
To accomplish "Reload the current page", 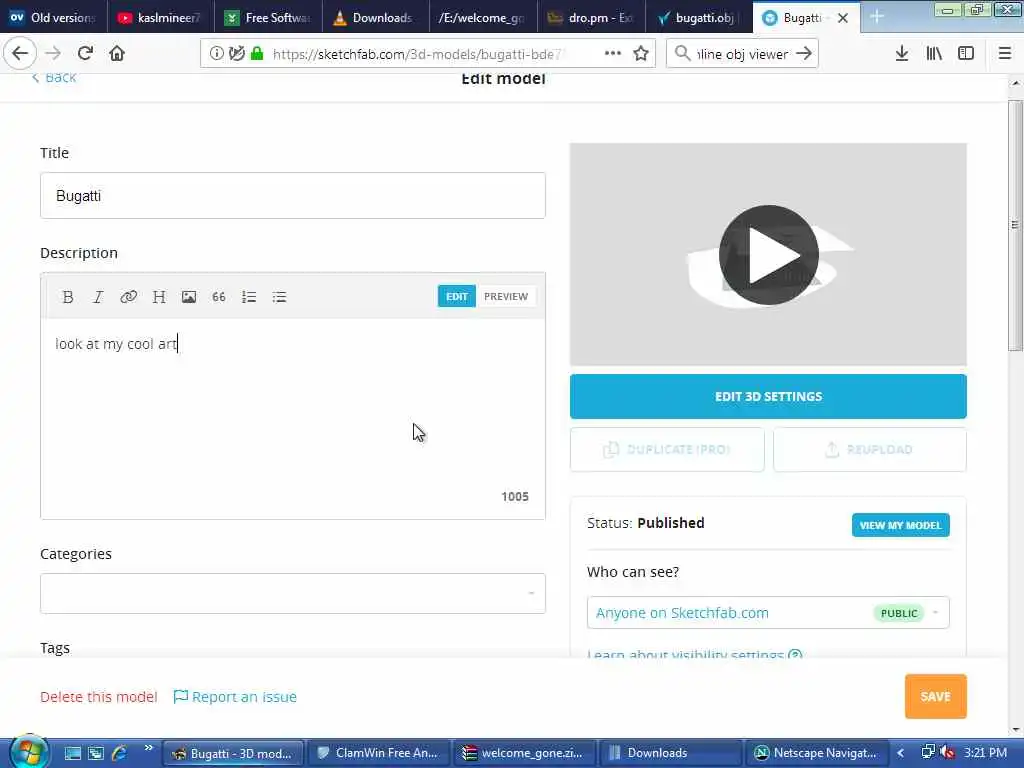I will [x=85, y=54].
